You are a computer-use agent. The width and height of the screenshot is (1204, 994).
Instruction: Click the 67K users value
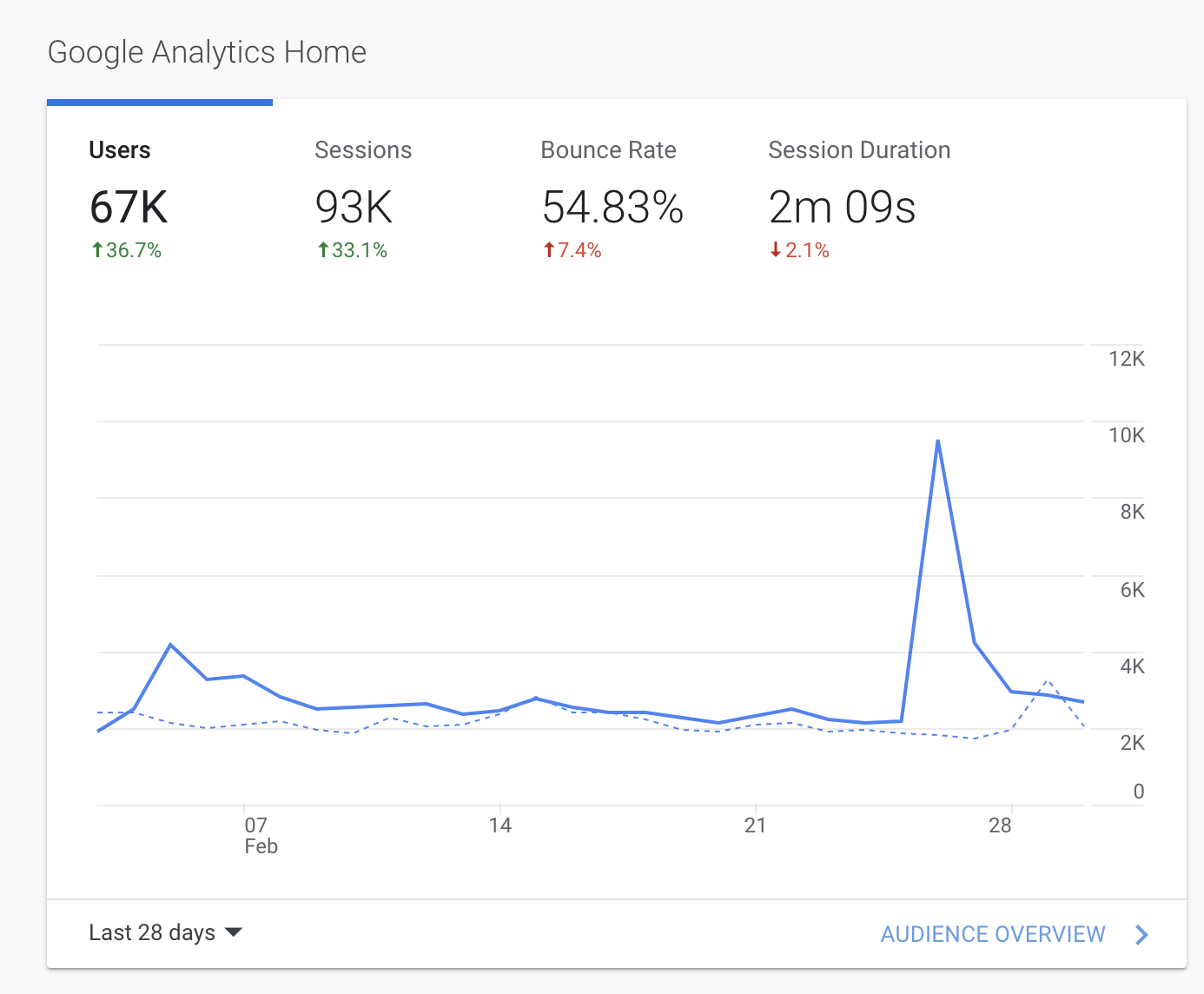coord(129,208)
